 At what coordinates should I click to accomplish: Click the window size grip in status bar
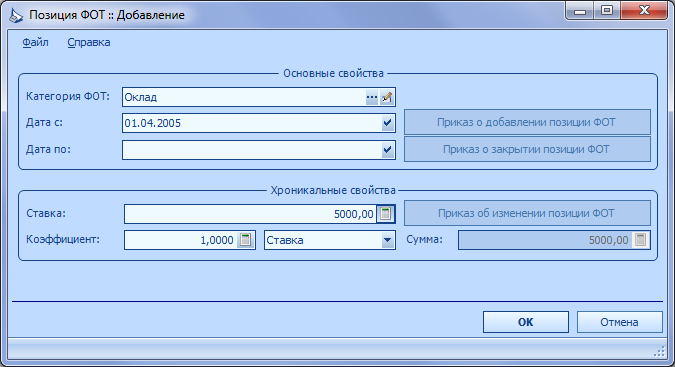click(660, 352)
